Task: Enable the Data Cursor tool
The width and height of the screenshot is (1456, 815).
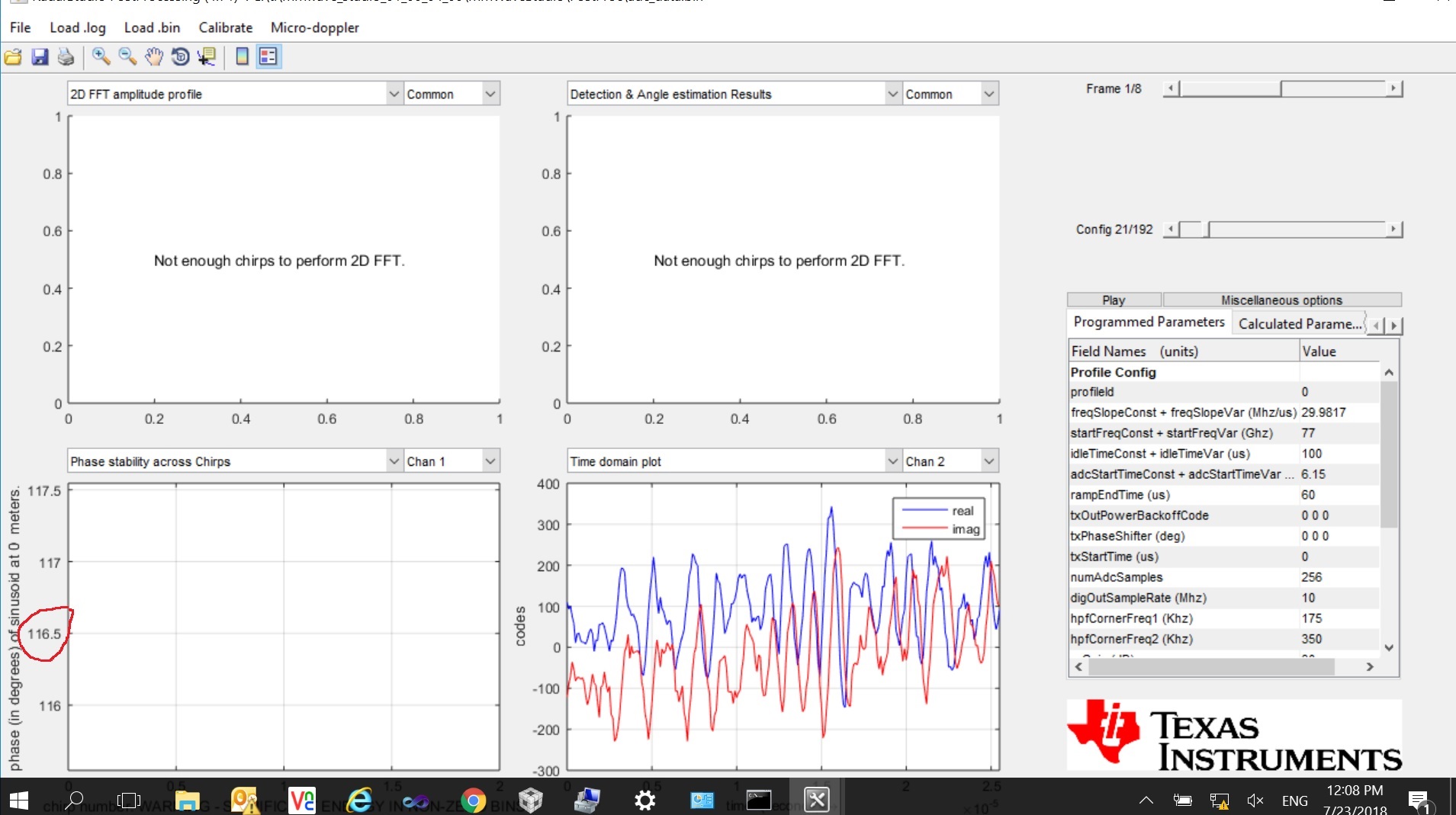Action: pyautogui.click(x=207, y=56)
